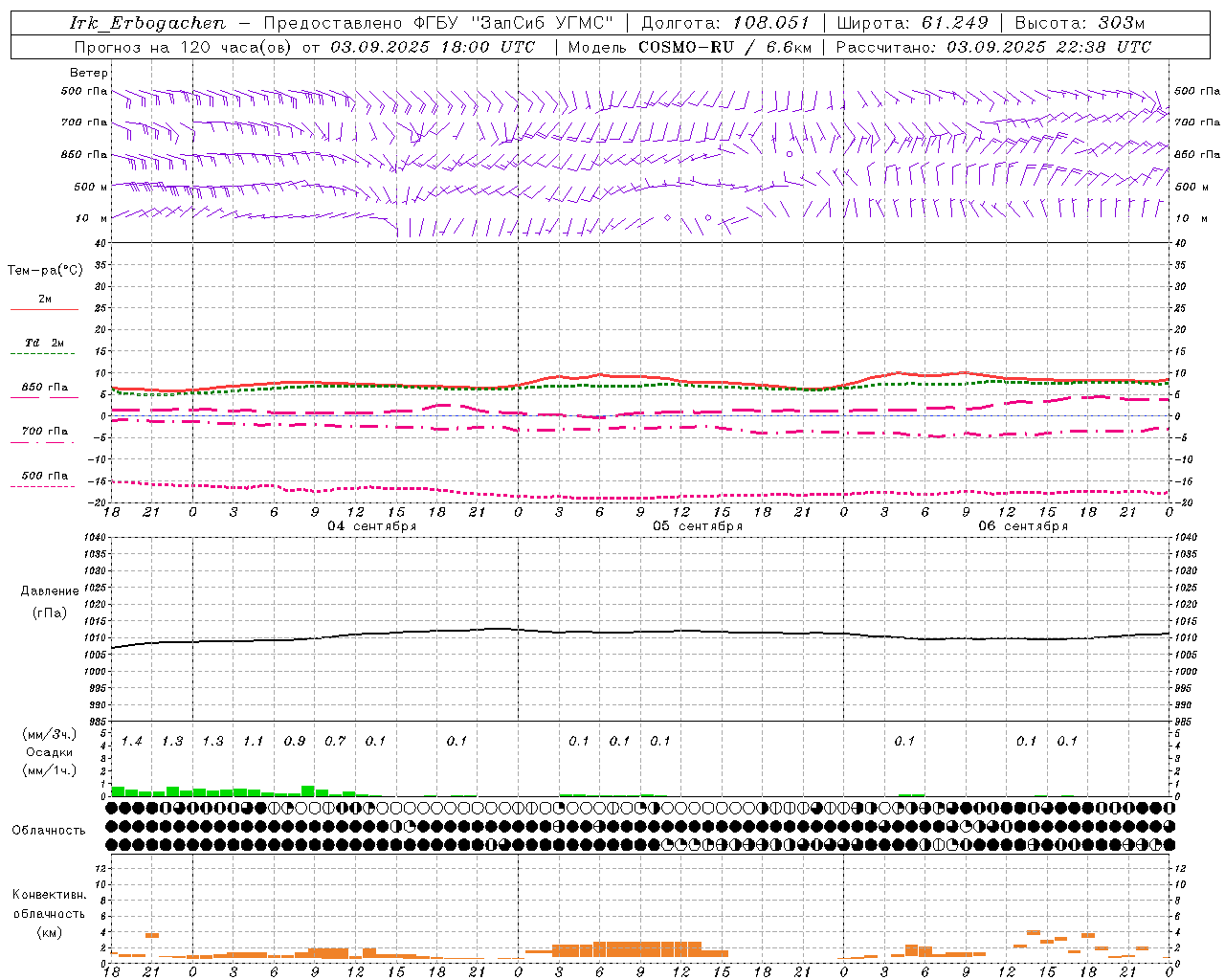Click the 850 гПа temperature legend entry
This screenshot has height=980, width=1225.
tap(44, 388)
